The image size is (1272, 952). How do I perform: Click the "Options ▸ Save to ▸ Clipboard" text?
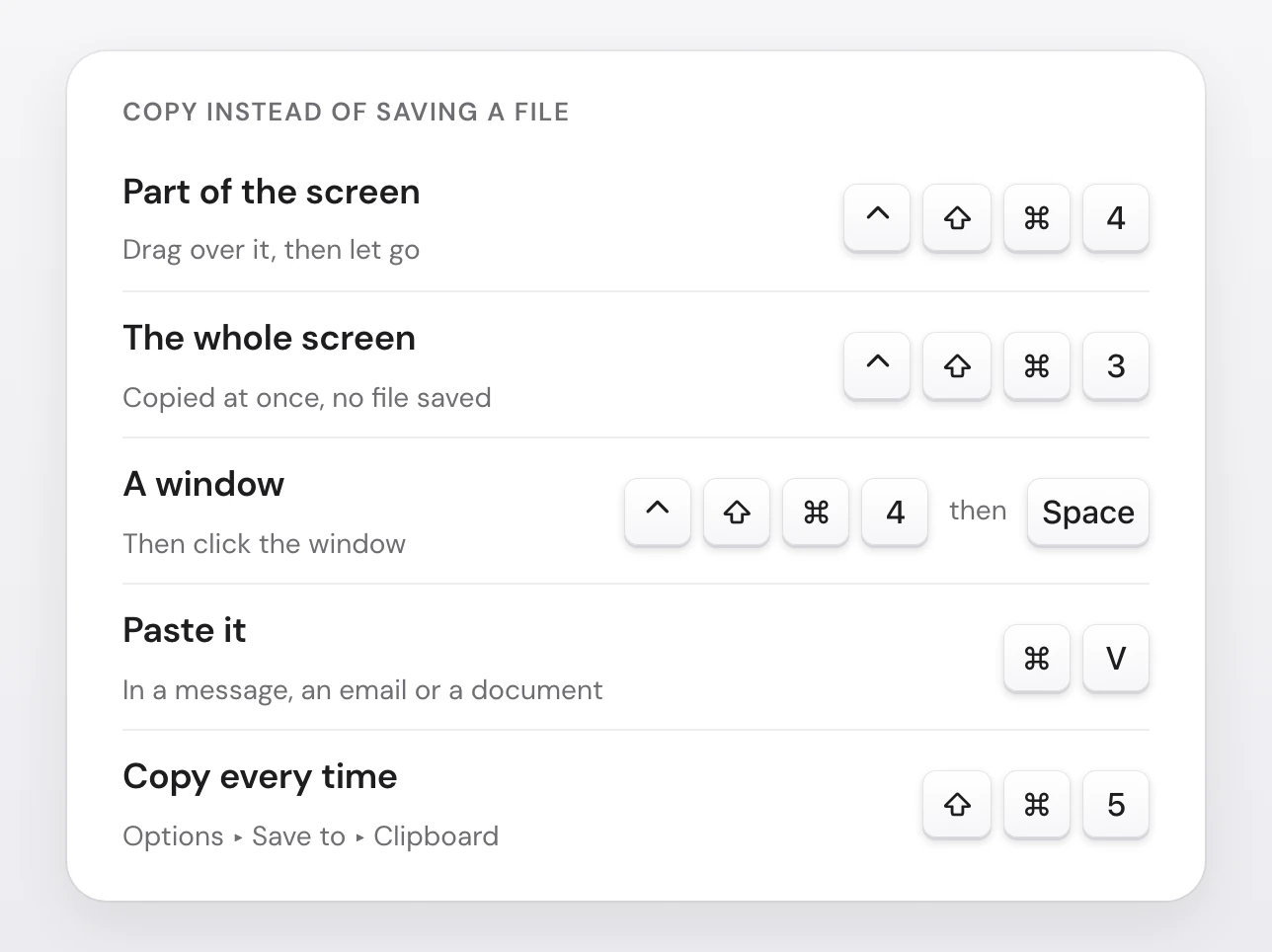pyautogui.click(x=310, y=835)
